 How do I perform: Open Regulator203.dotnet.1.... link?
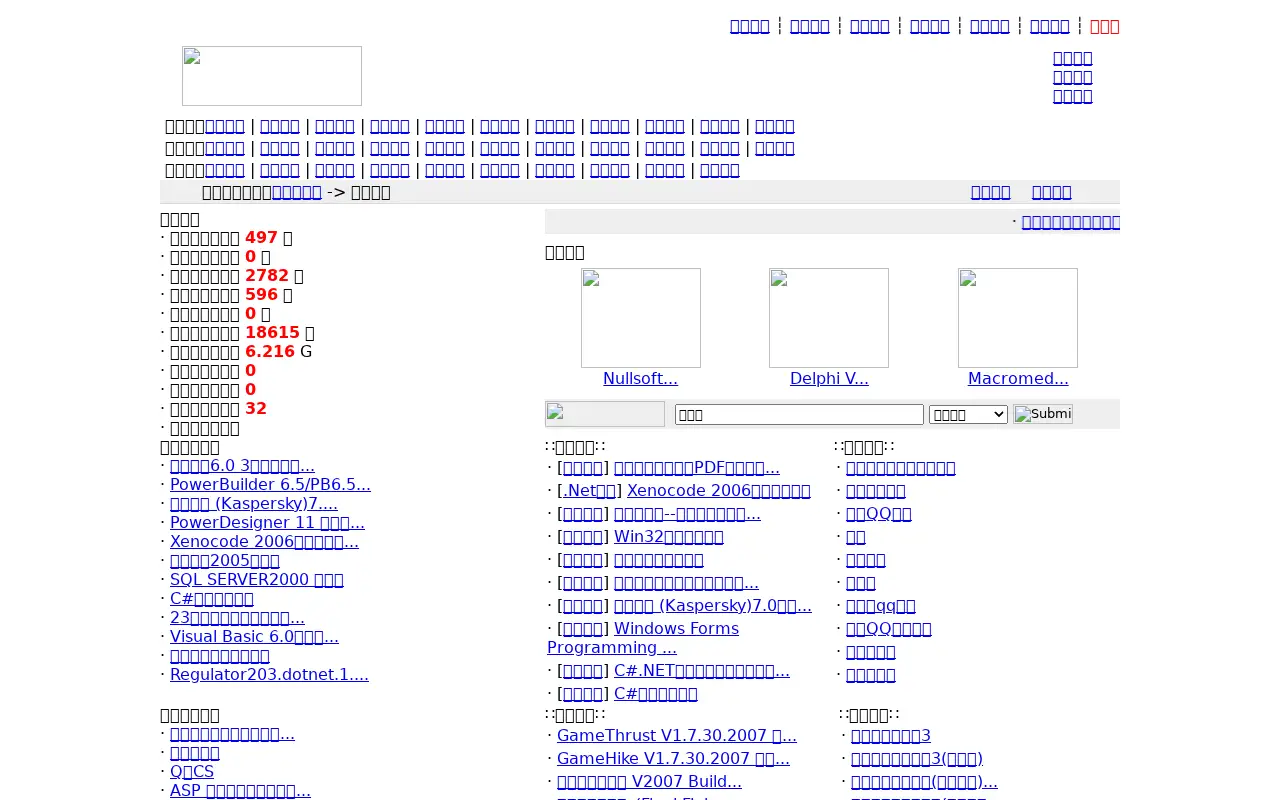(x=269, y=674)
